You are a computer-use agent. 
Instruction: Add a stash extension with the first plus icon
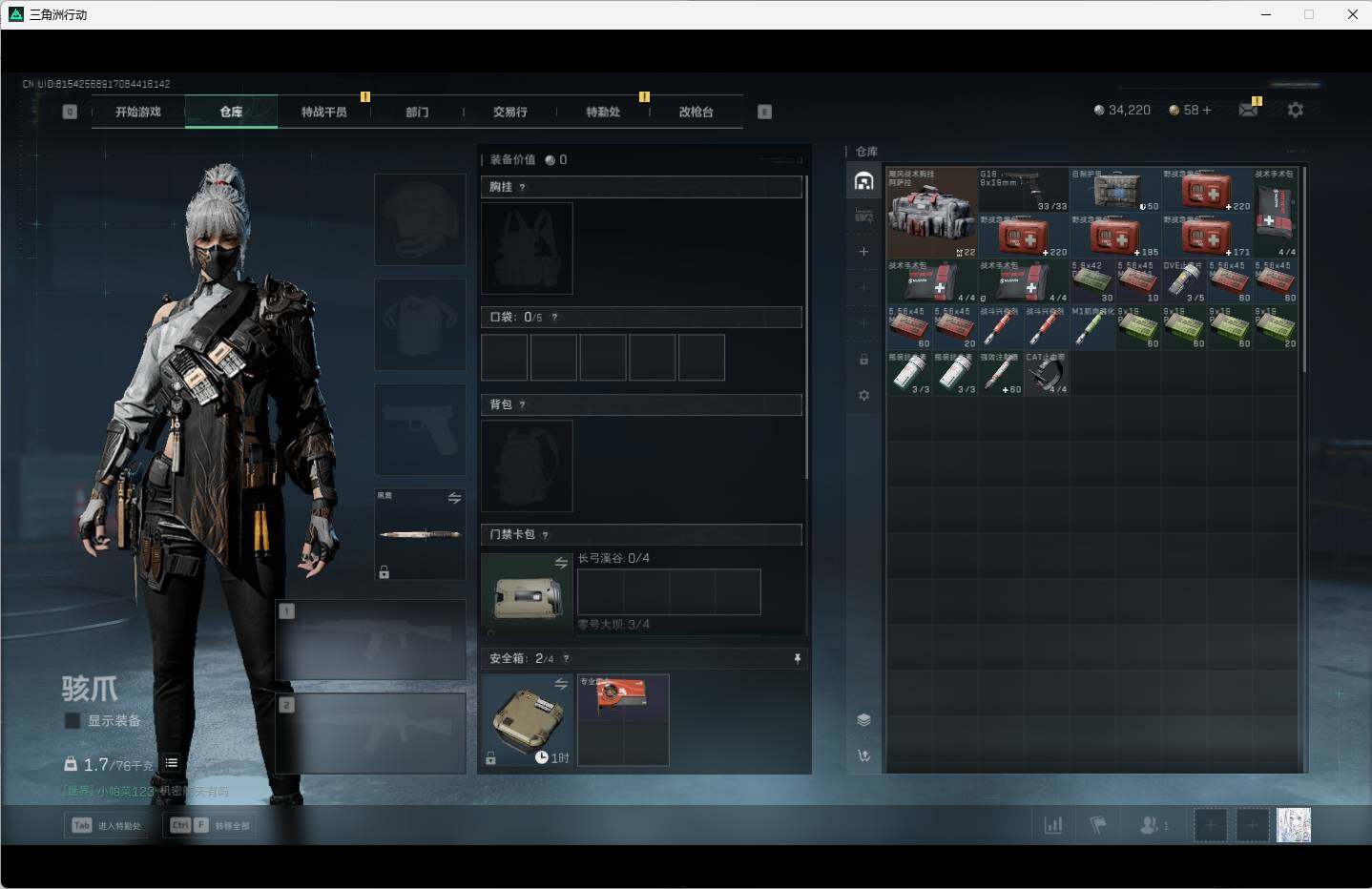(863, 252)
